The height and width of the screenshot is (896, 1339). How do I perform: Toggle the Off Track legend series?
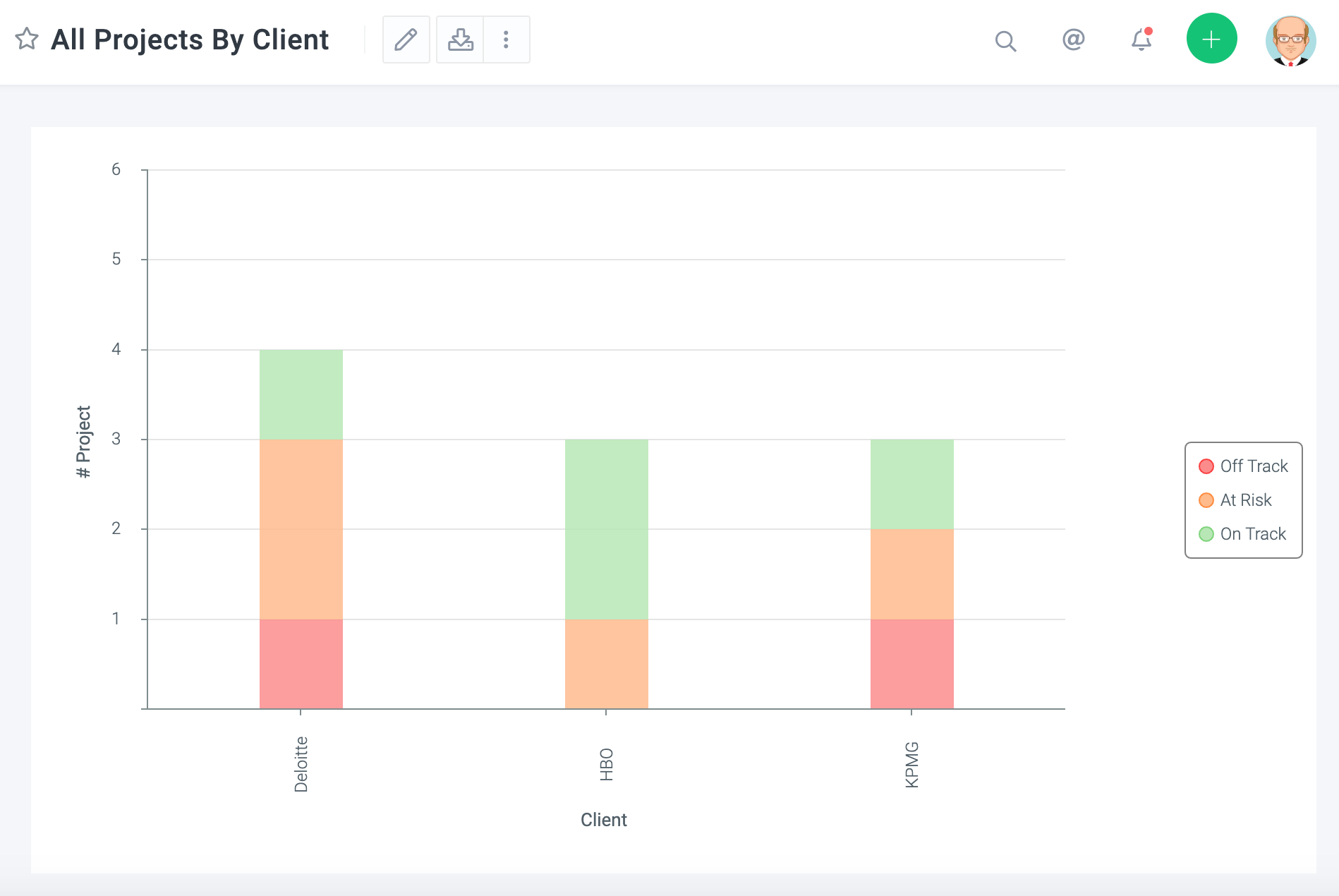pos(1244,466)
